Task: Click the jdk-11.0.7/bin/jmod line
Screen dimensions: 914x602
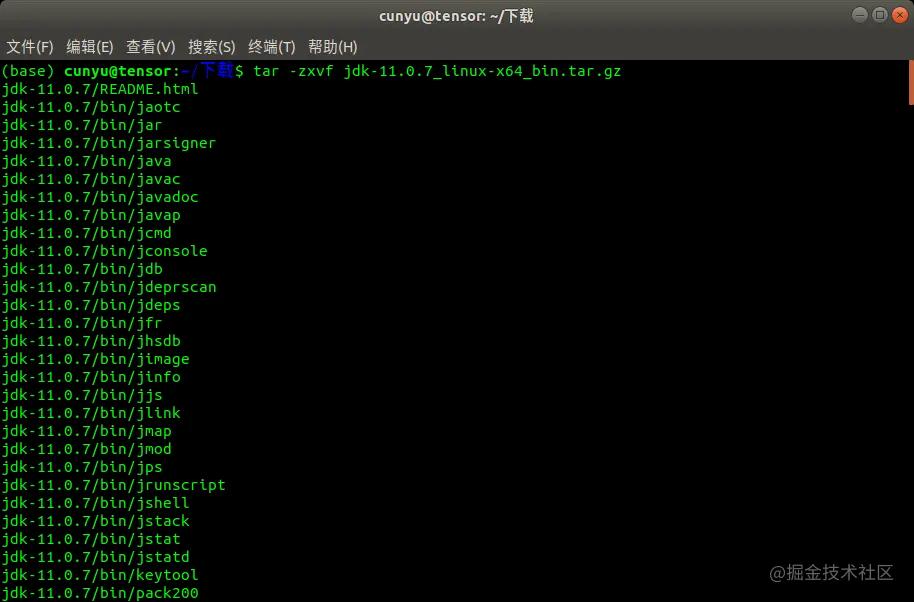Action: [x=86, y=449]
